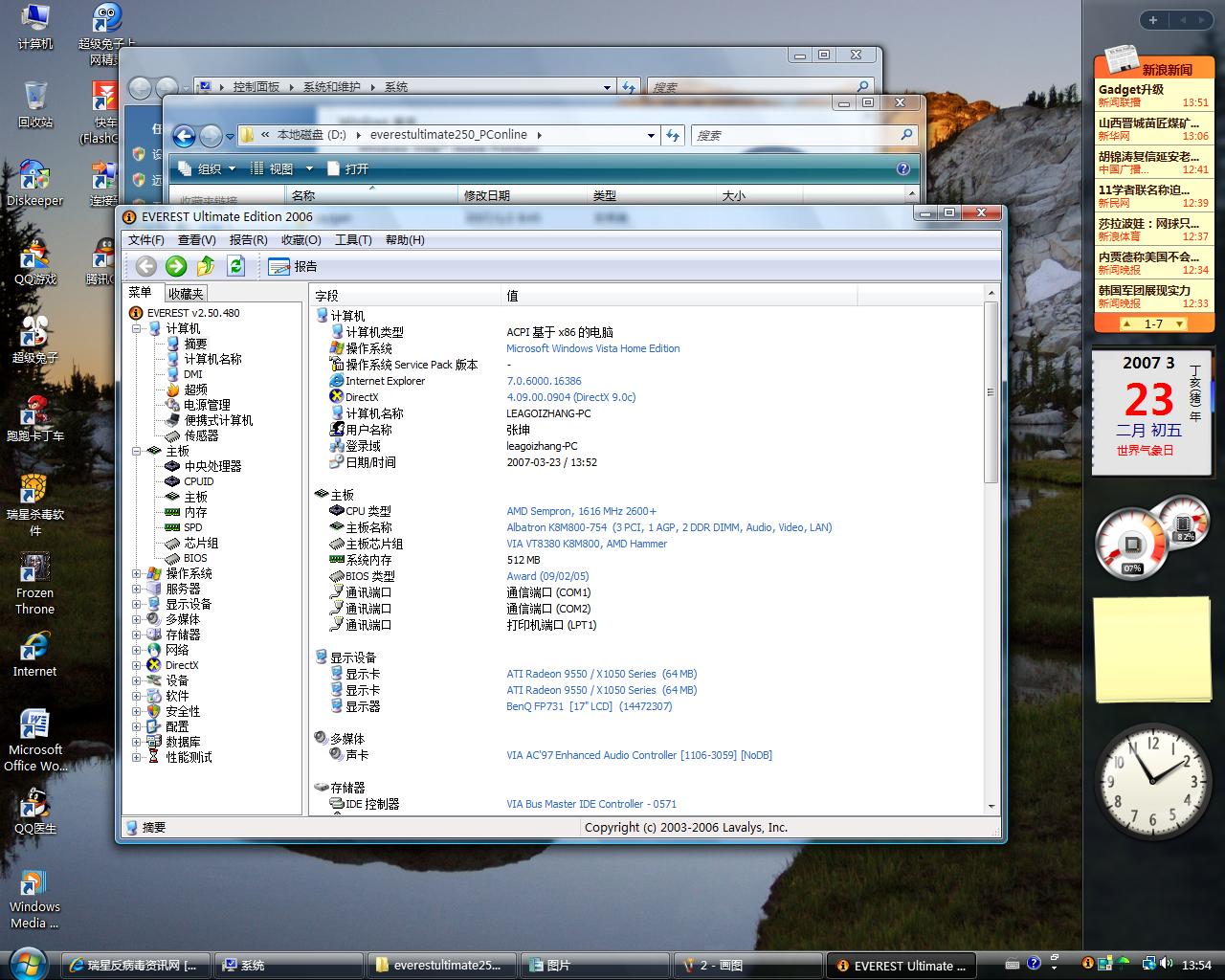Select the CPUID tree item

(198, 481)
